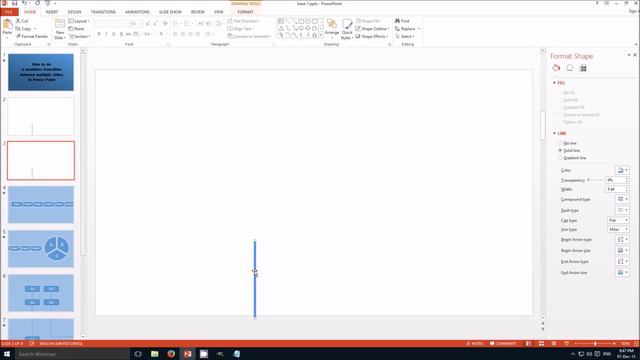Click Find in Editing group

402,21
